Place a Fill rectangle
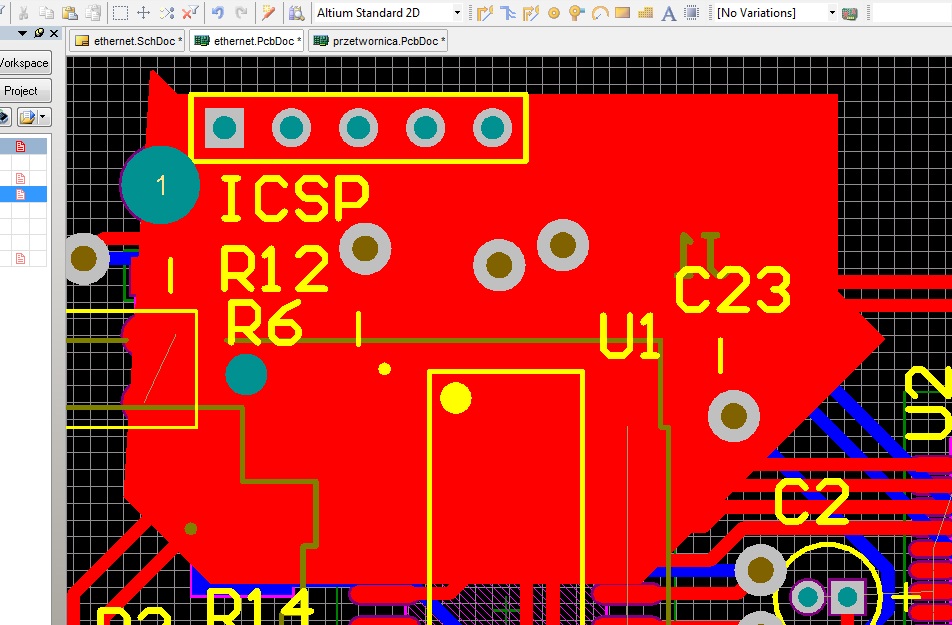This screenshot has width=952, height=625. tap(622, 12)
